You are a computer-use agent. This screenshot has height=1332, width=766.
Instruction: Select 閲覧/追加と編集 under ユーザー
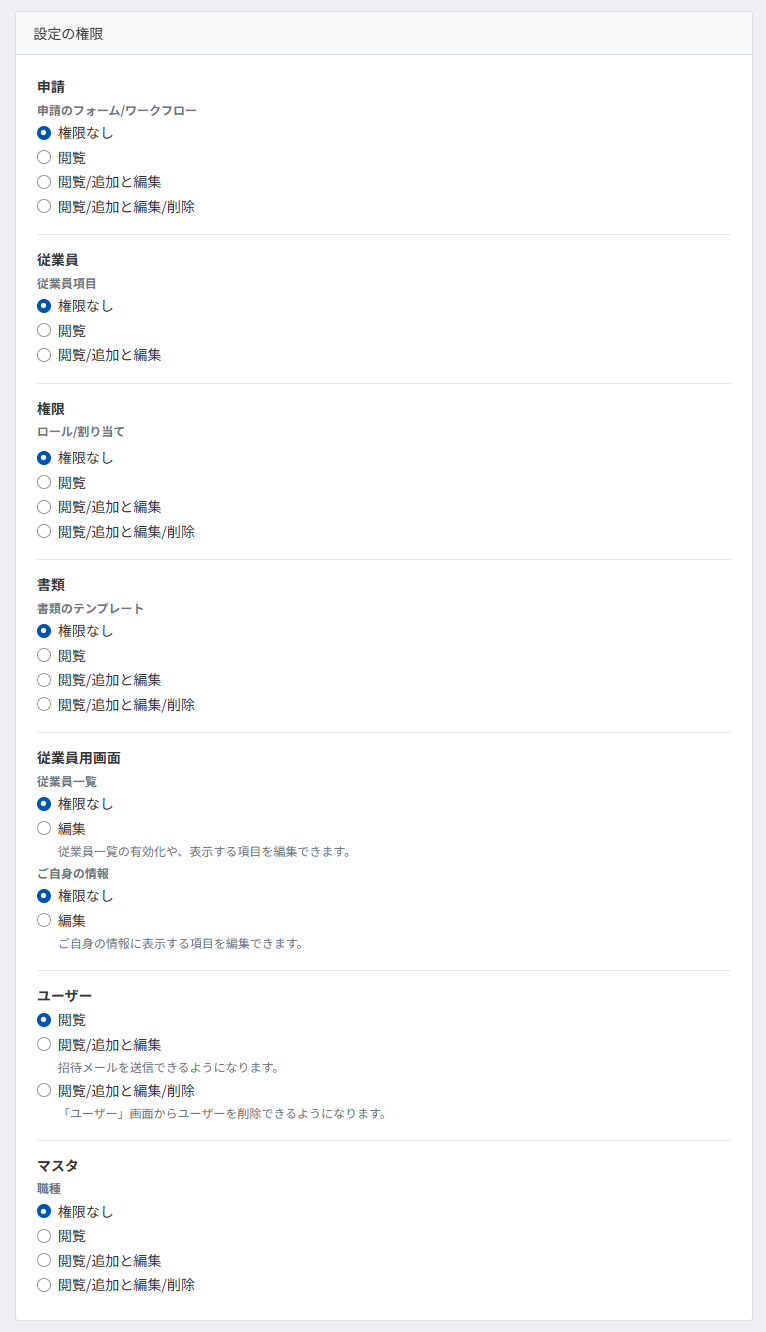[x=44, y=1045]
